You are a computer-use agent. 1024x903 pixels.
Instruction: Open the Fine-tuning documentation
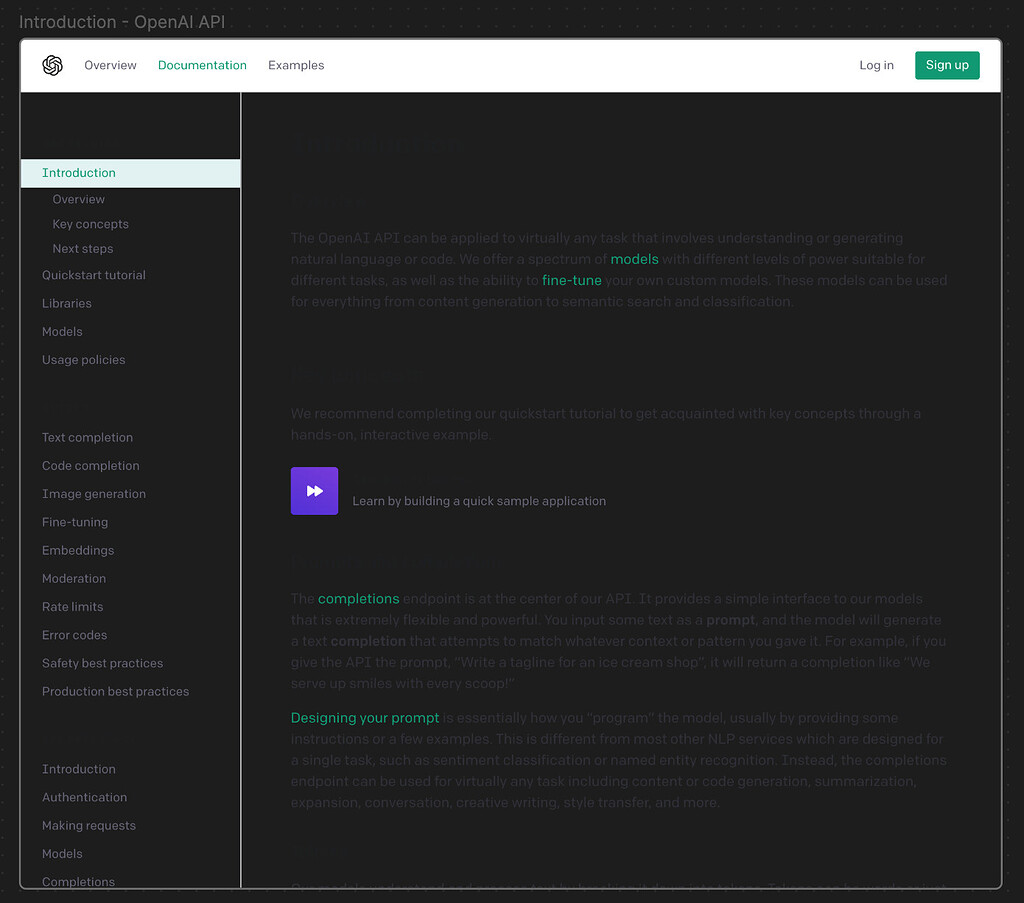click(x=76, y=521)
